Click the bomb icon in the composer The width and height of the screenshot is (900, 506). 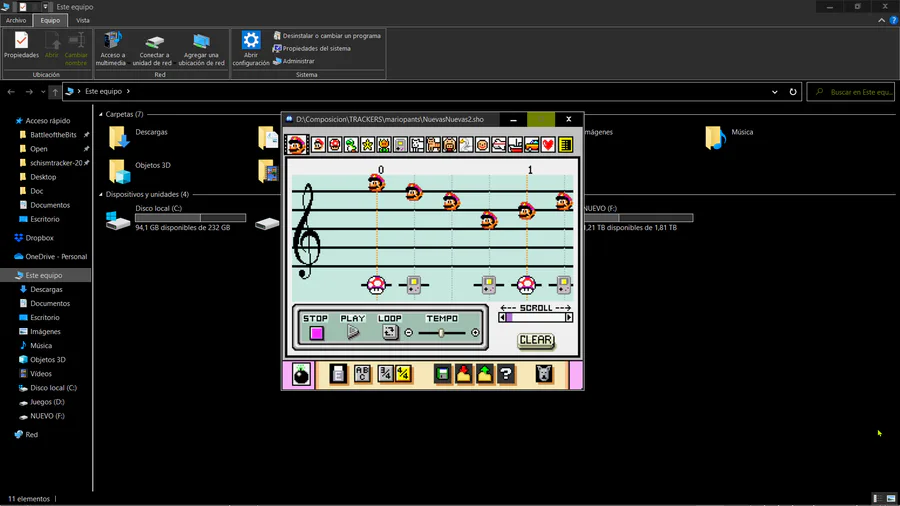(x=301, y=375)
